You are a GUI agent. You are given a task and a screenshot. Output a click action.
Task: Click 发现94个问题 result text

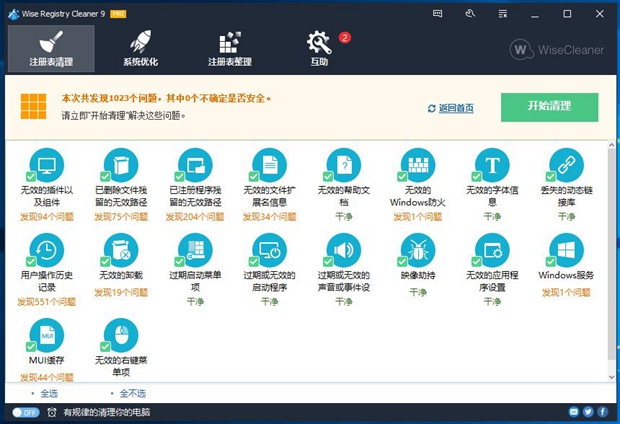coord(47,217)
